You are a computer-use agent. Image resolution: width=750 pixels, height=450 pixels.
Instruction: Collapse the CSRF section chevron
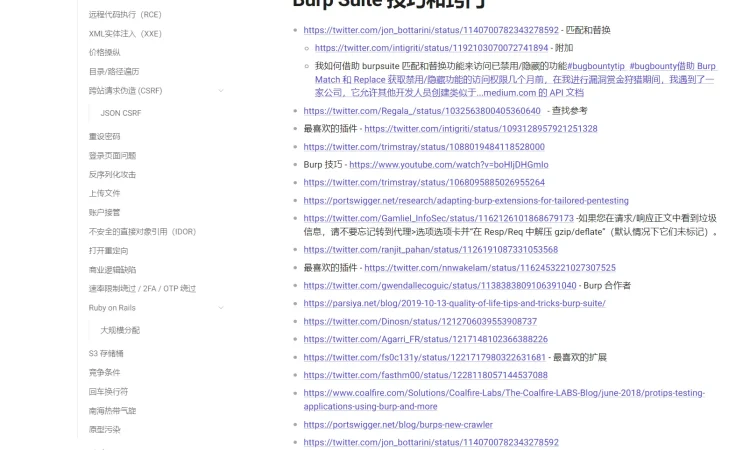point(221,90)
